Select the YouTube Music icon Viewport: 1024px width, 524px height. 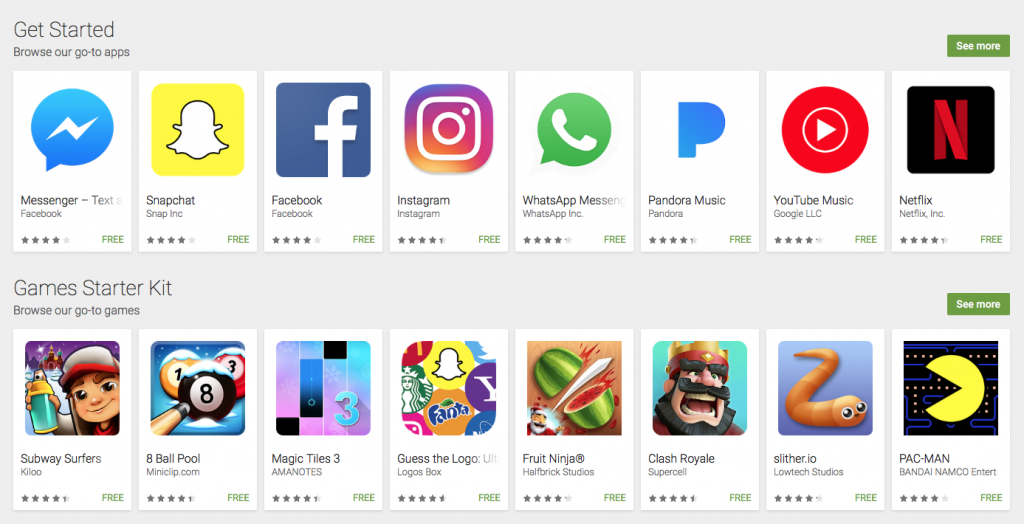click(825, 129)
